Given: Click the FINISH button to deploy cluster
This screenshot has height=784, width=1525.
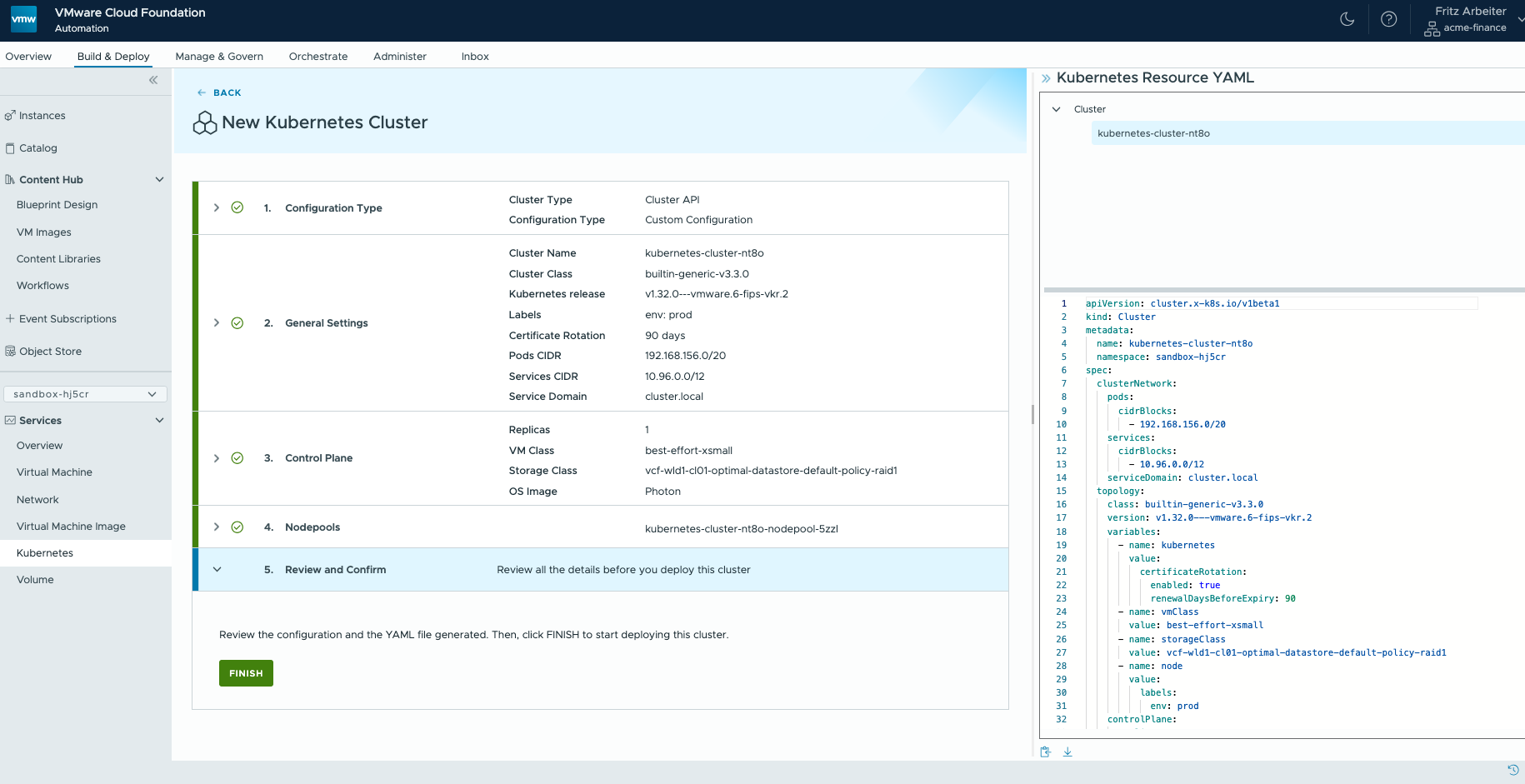Looking at the screenshot, I should pyautogui.click(x=246, y=673).
